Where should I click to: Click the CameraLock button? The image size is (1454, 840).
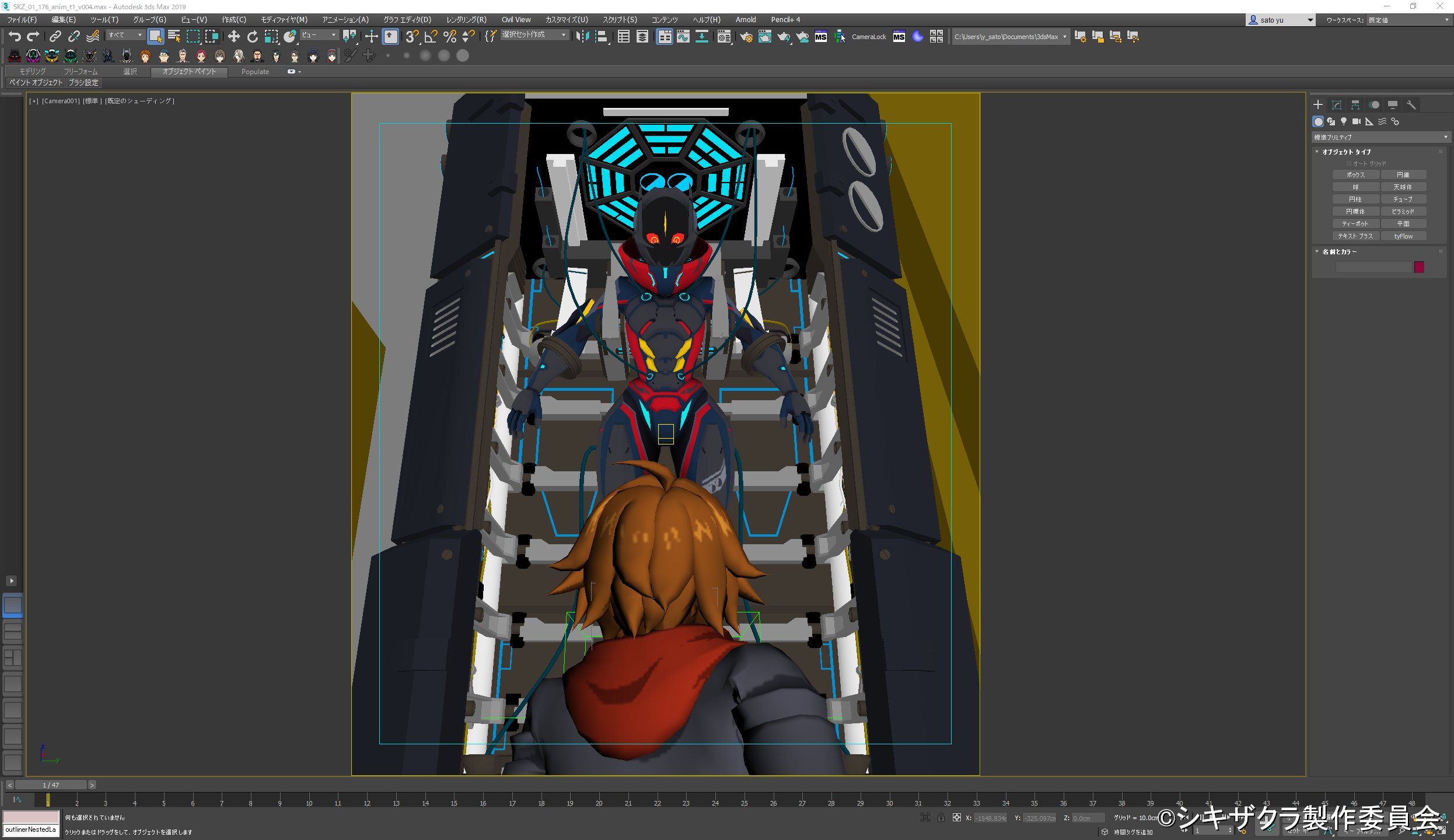[x=868, y=37]
